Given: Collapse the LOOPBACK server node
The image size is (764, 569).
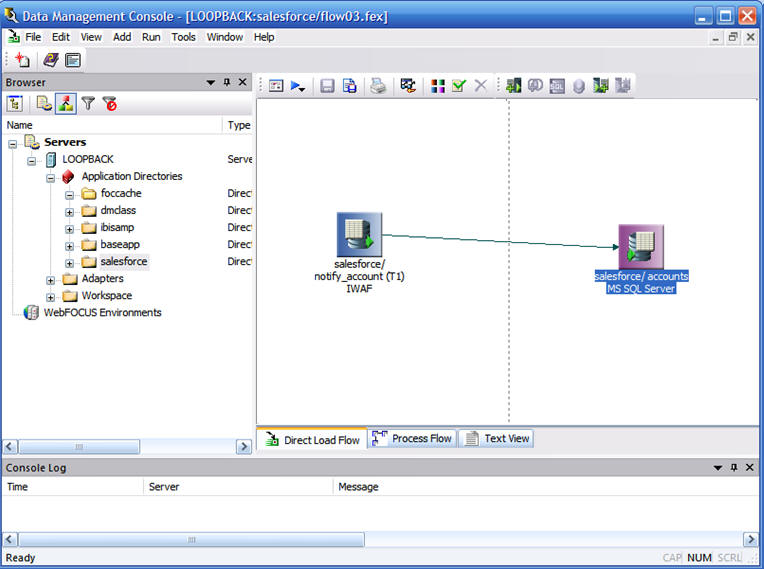Looking at the screenshot, I should coord(32,161).
